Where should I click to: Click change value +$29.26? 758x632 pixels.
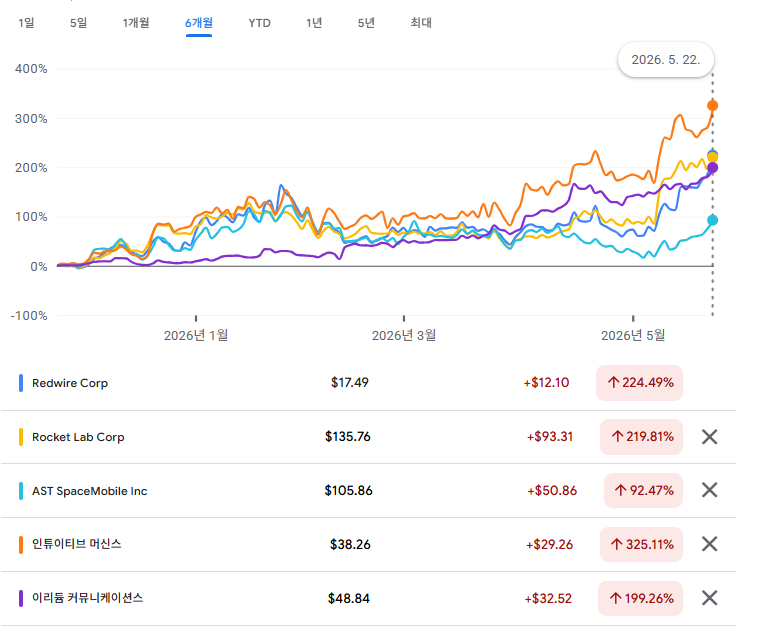[x=549, y=544]
